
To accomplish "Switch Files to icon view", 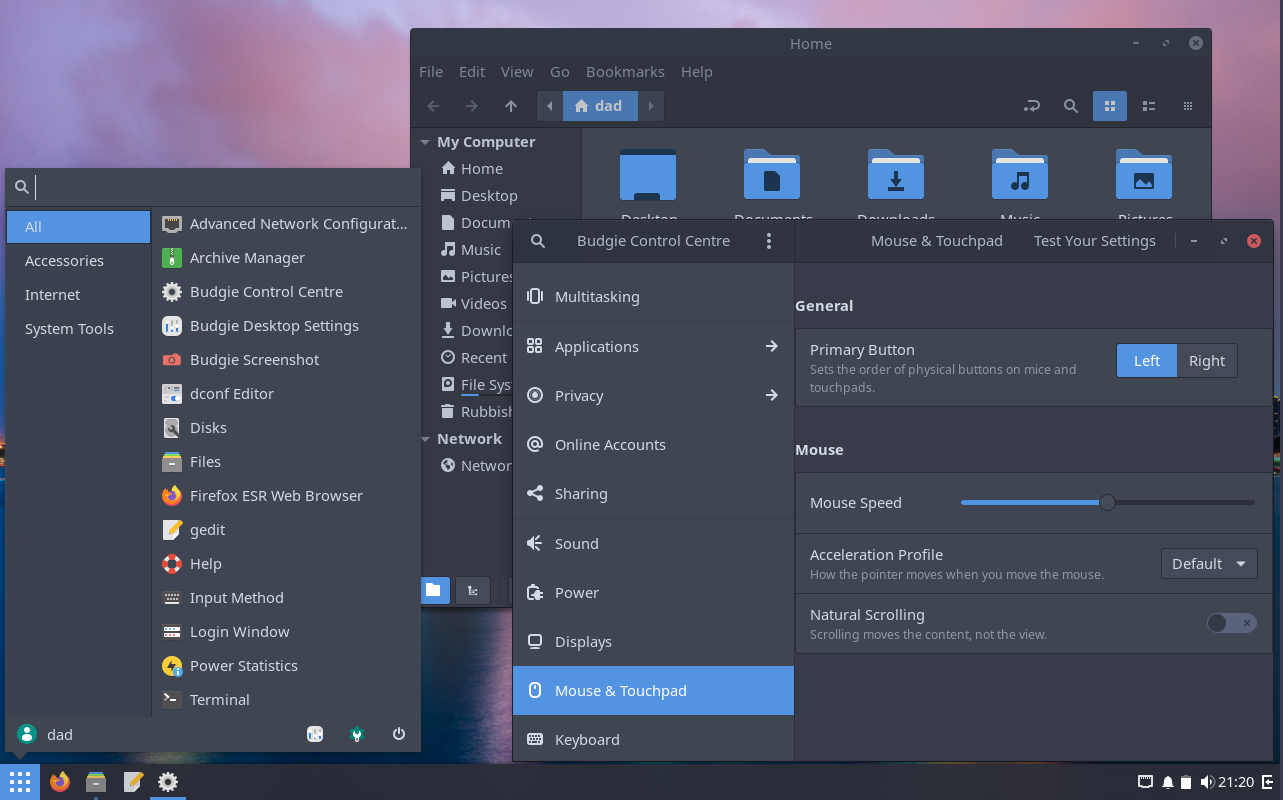I will click(1110, 106).
